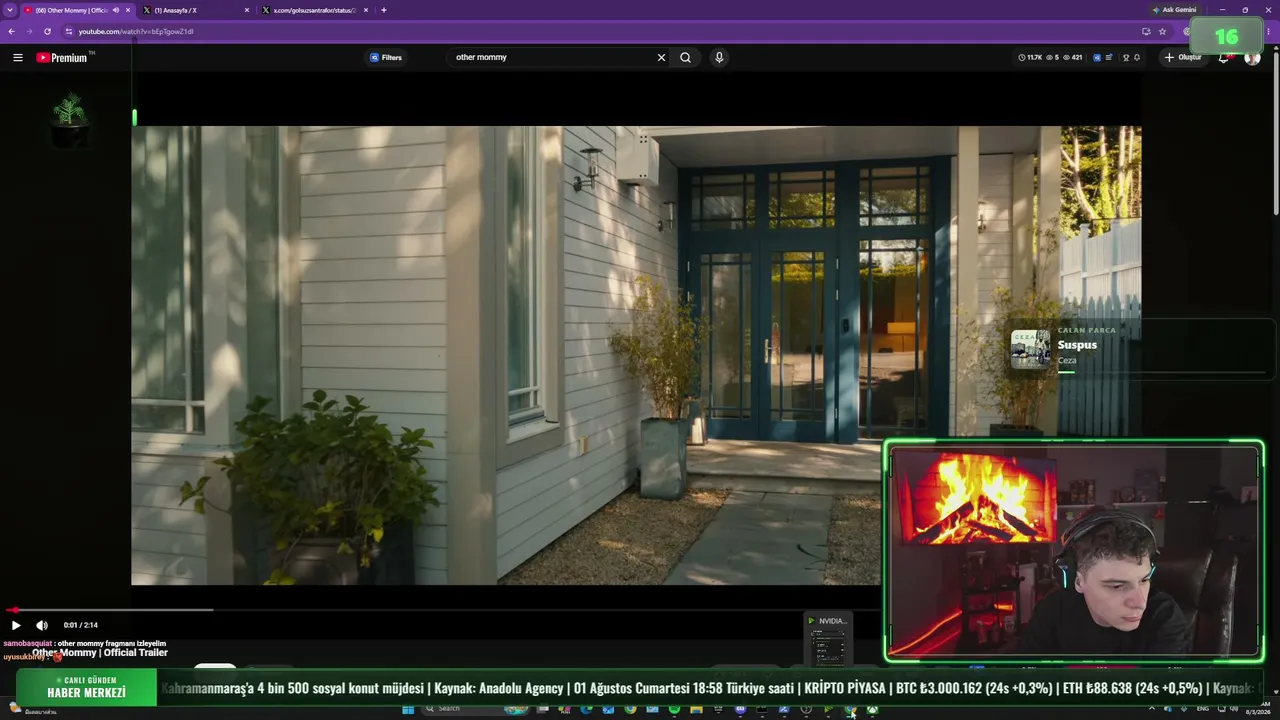Viewport: 1280px width, 720px height.
Task: Click the 0:01 / 2:14 time display
Action: 81,625
